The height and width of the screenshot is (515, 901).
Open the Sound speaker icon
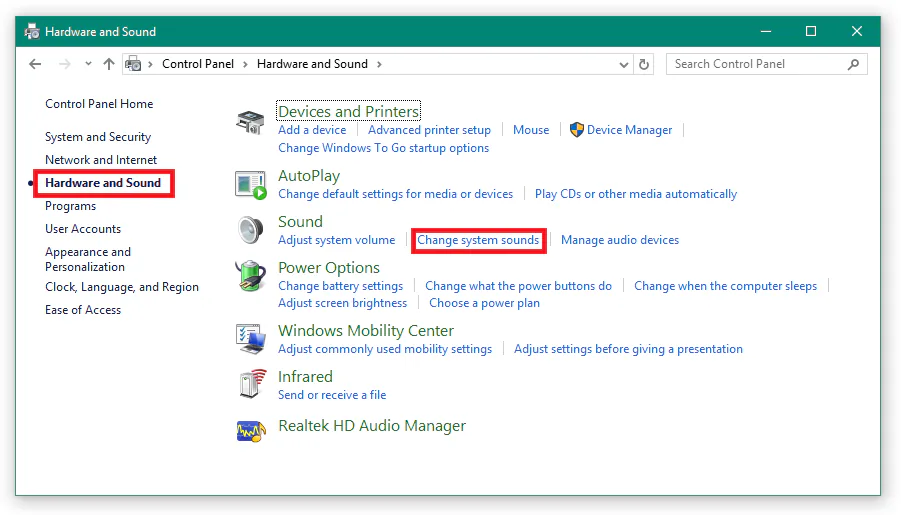[x=251, y=230]
